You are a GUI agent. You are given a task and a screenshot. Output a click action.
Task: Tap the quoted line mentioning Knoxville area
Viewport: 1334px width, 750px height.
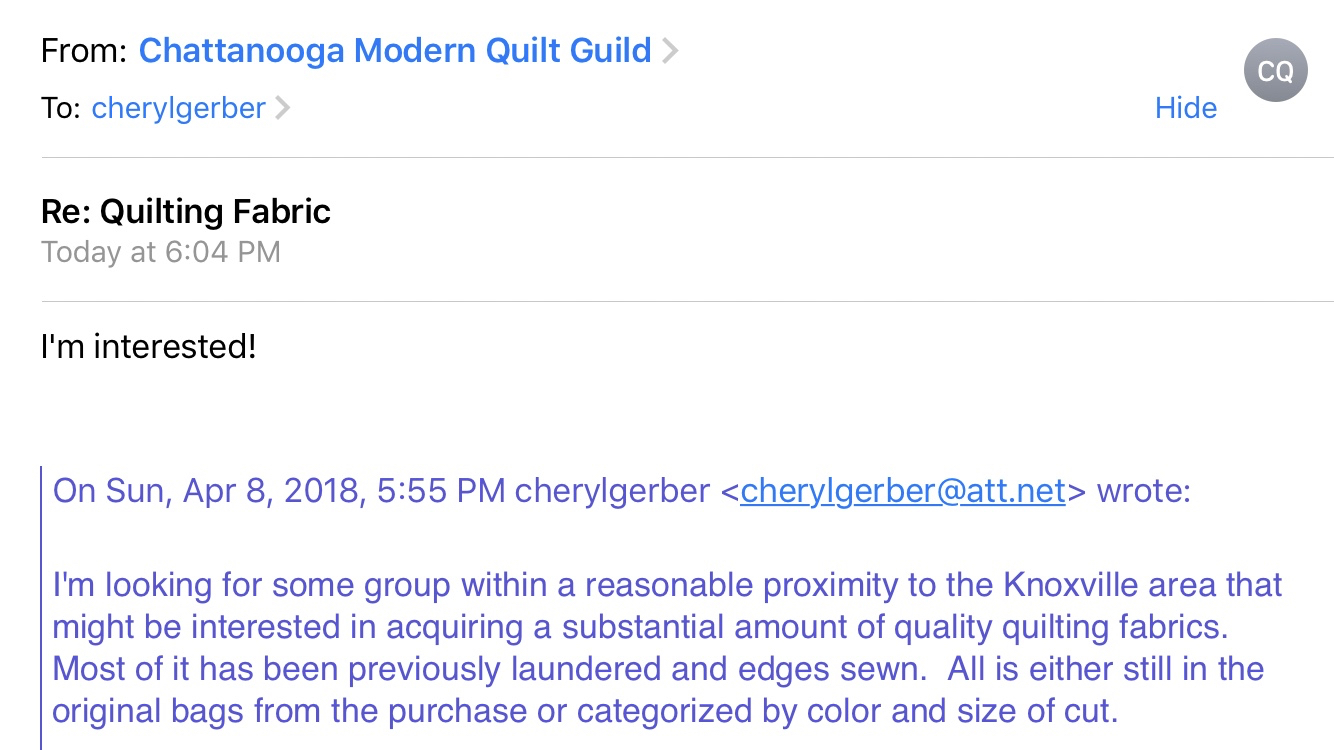[x=667, y=584]
